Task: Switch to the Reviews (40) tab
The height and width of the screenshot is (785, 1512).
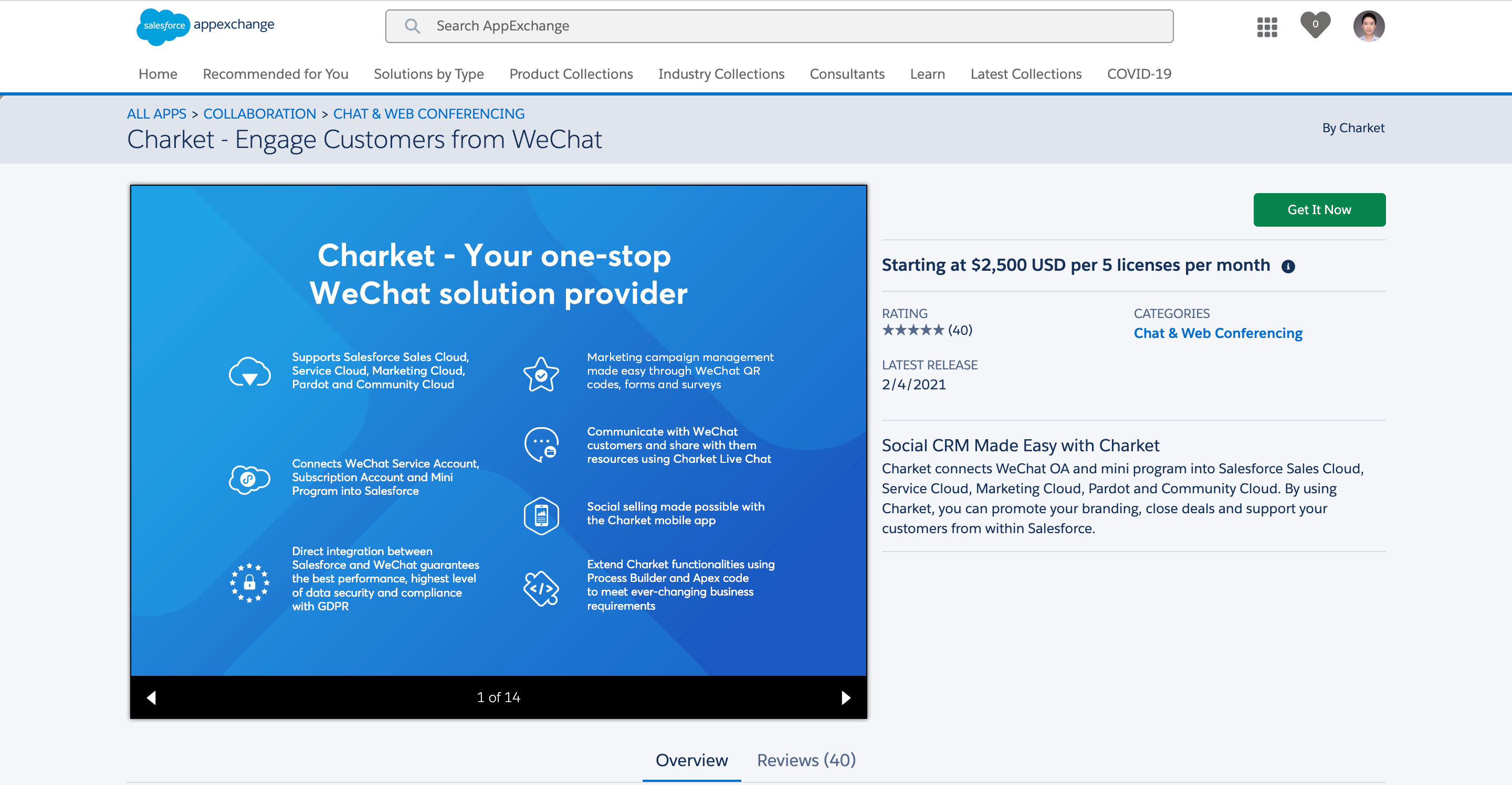Action: point(806,760)
